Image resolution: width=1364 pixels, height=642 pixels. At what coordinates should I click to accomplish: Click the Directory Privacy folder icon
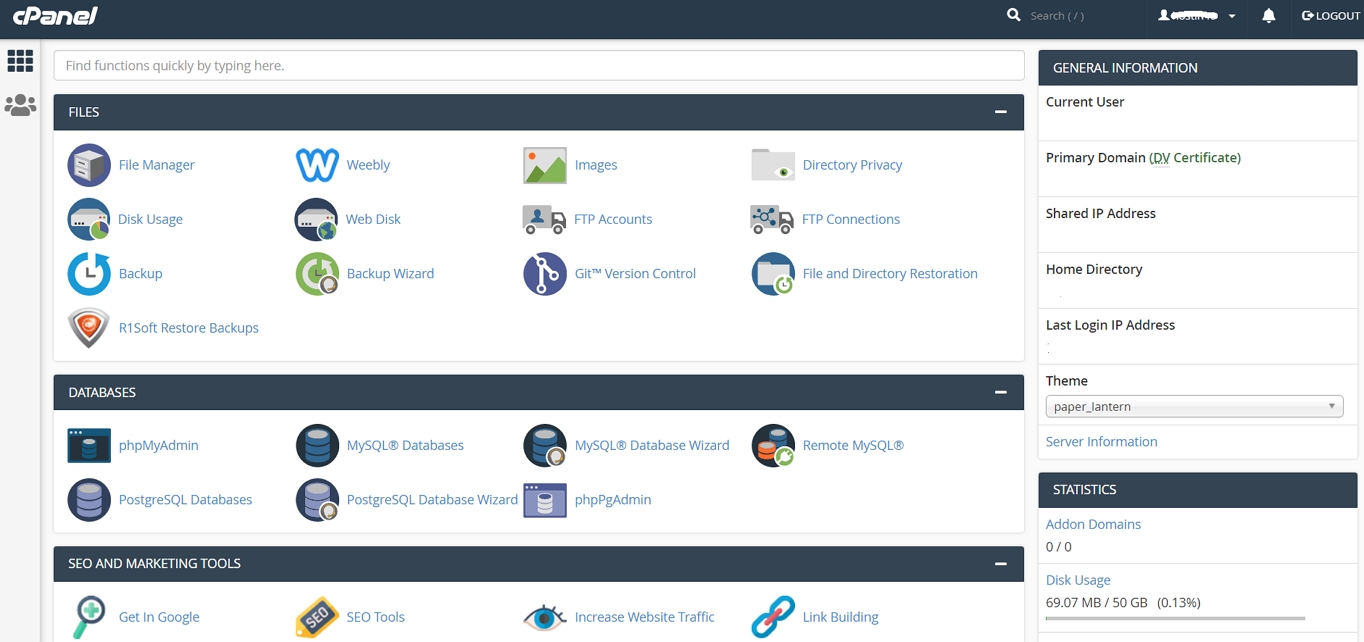tap(773, 165)
